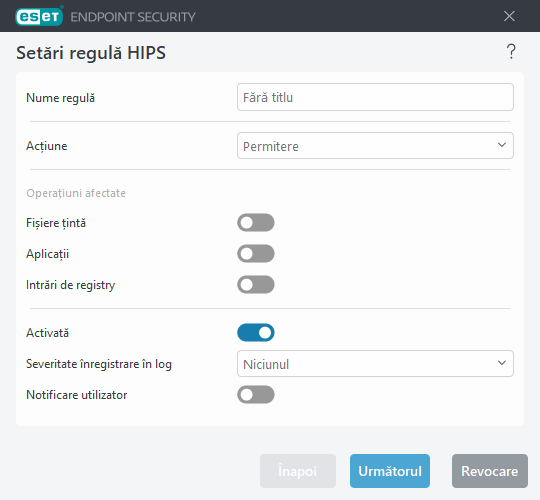Open the Acțiune dropdown showing Permitere
The width and height of the screenshot is (540, 500).
click(x=375, y=146)
